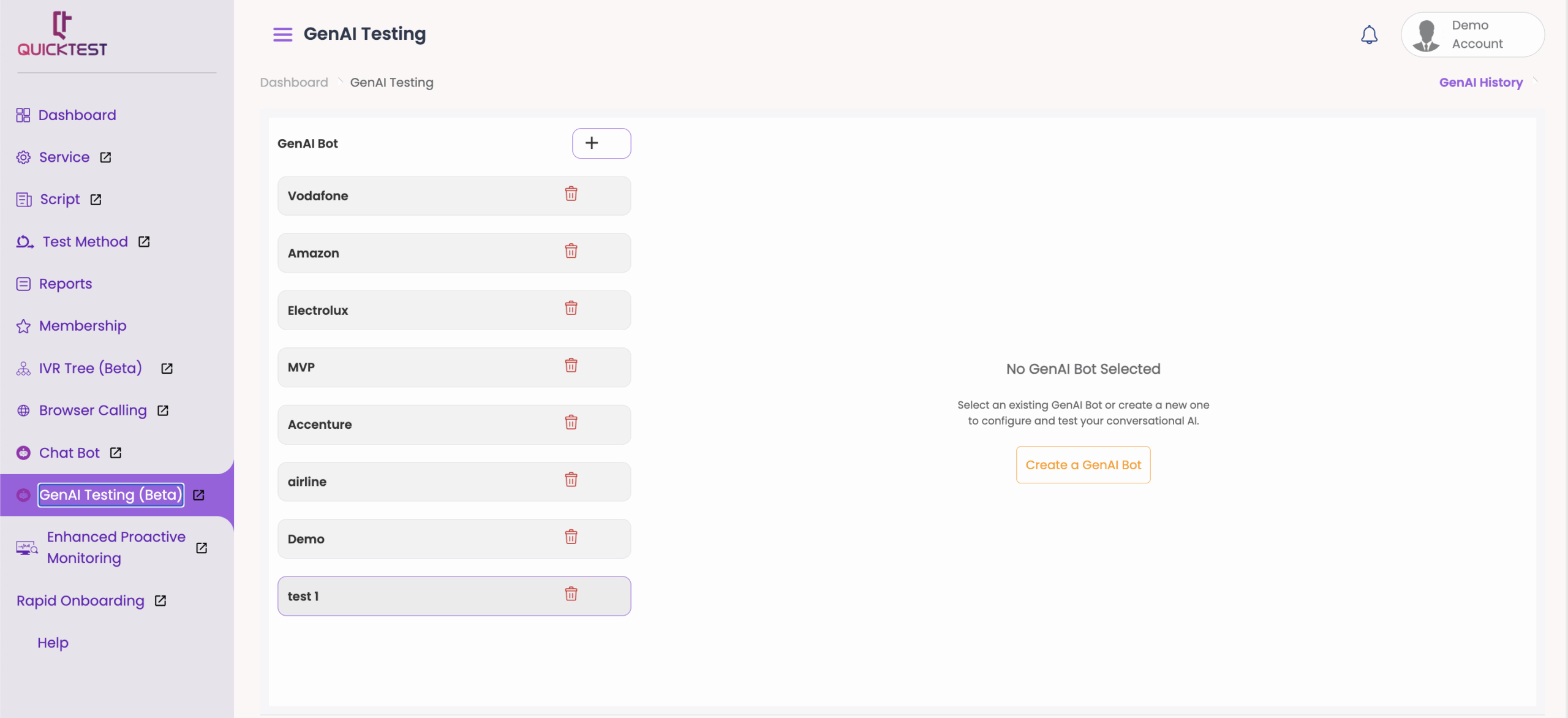
Task: Click the trash icon for Accenture
Action: (571, 423)
